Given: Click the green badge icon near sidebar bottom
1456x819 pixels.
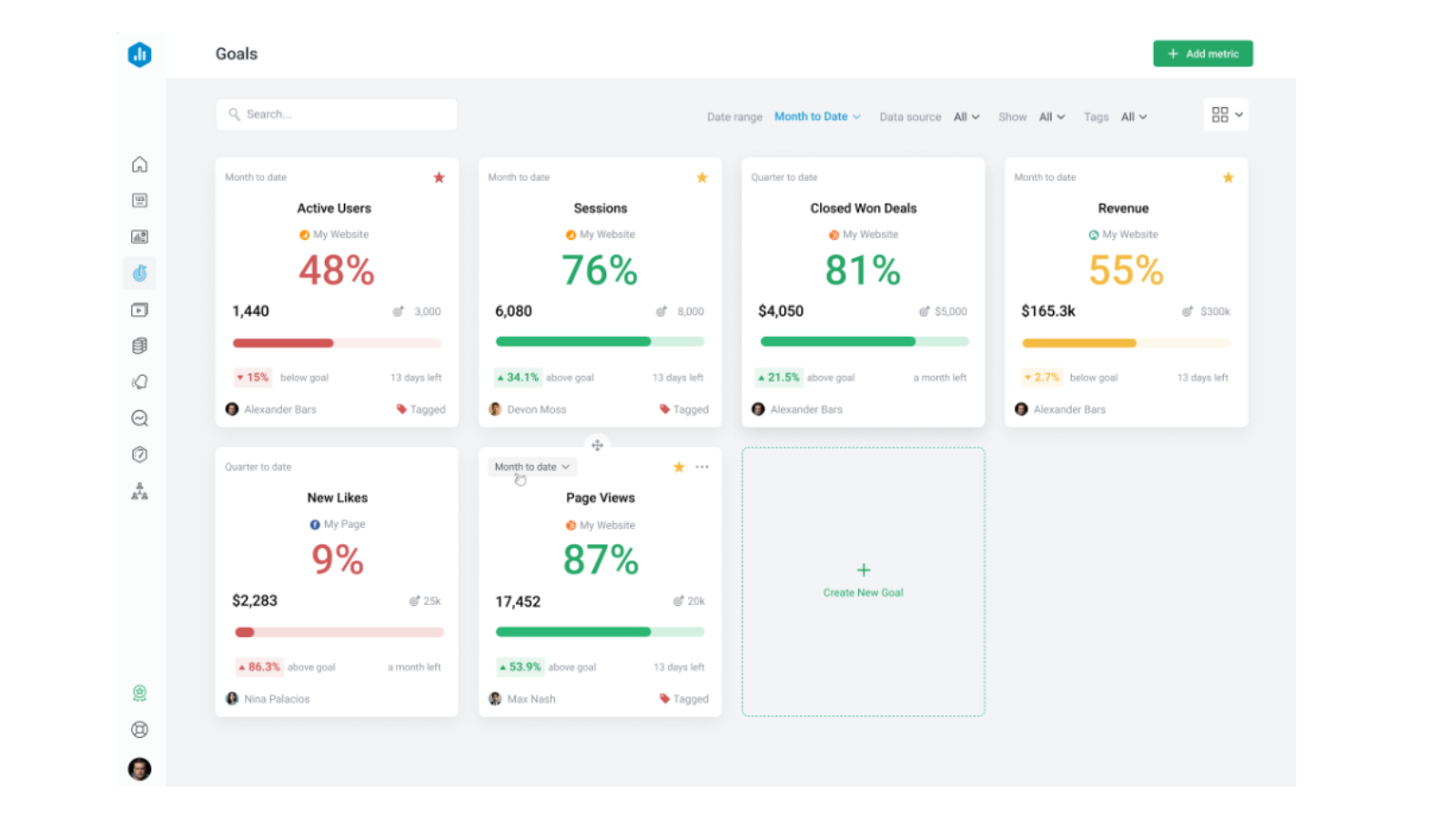Looking at the screenshot, I should pyautogui.click(x=139, y=693).
